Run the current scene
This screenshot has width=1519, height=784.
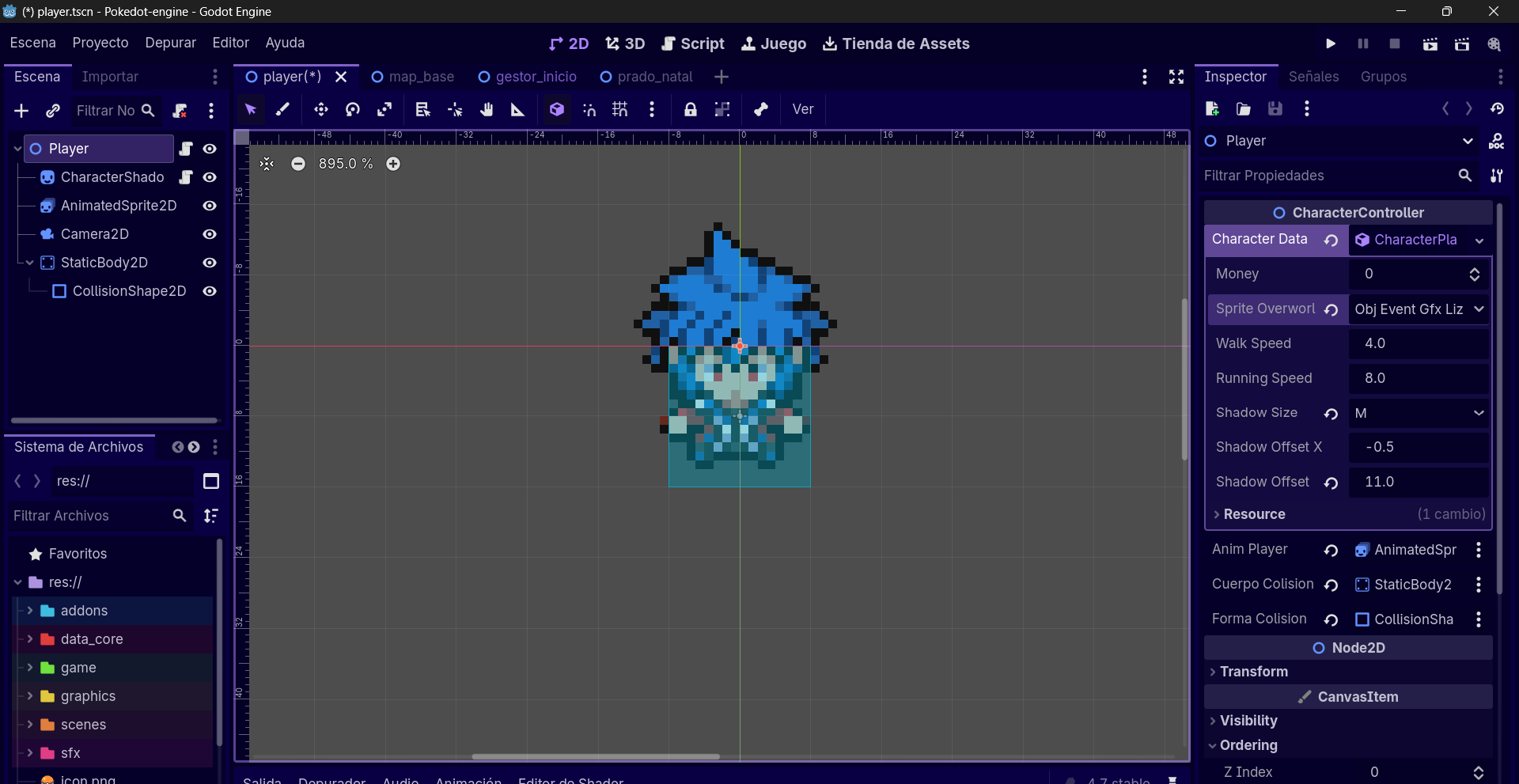[1430, 44]
